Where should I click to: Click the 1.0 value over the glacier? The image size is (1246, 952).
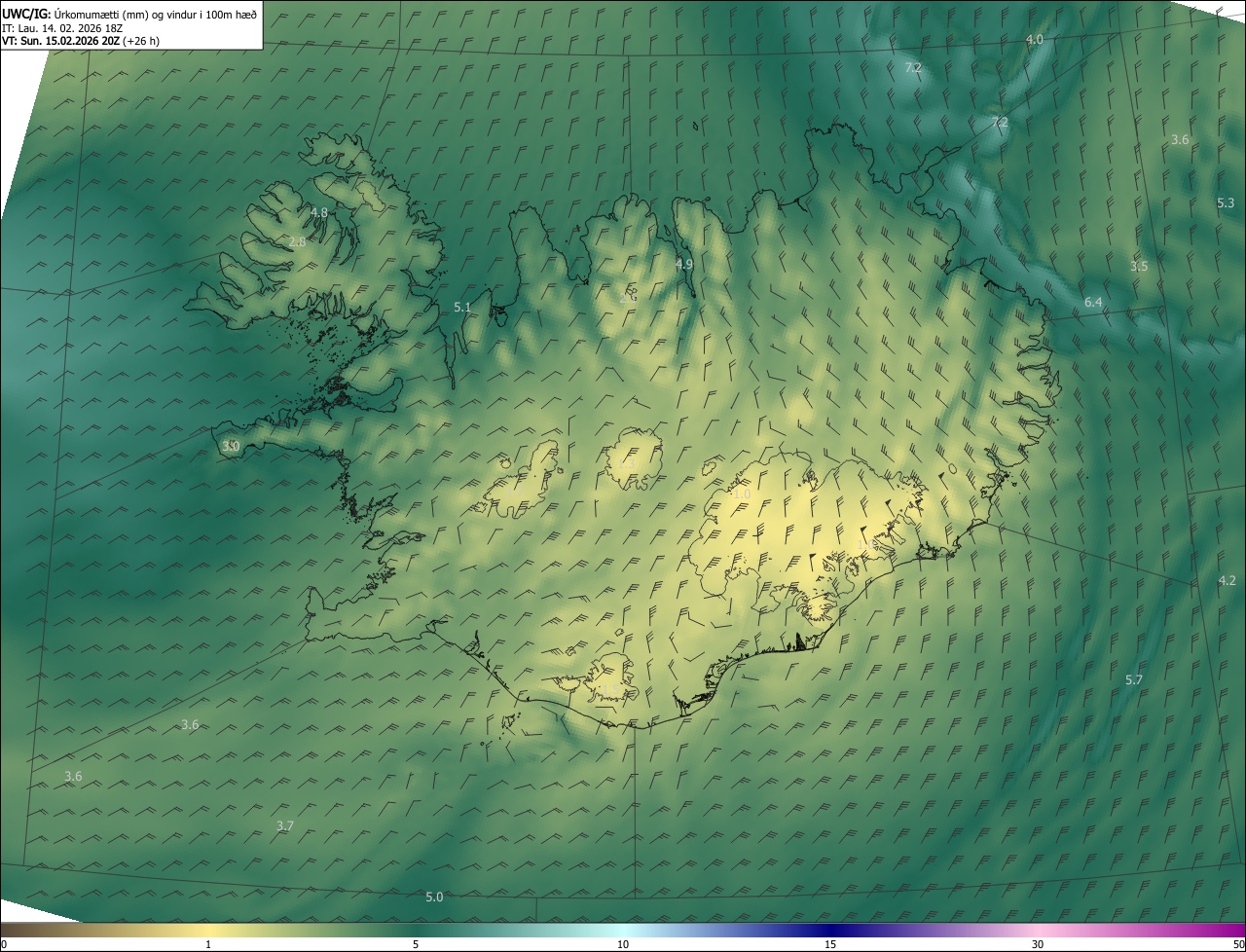point(742,494)
